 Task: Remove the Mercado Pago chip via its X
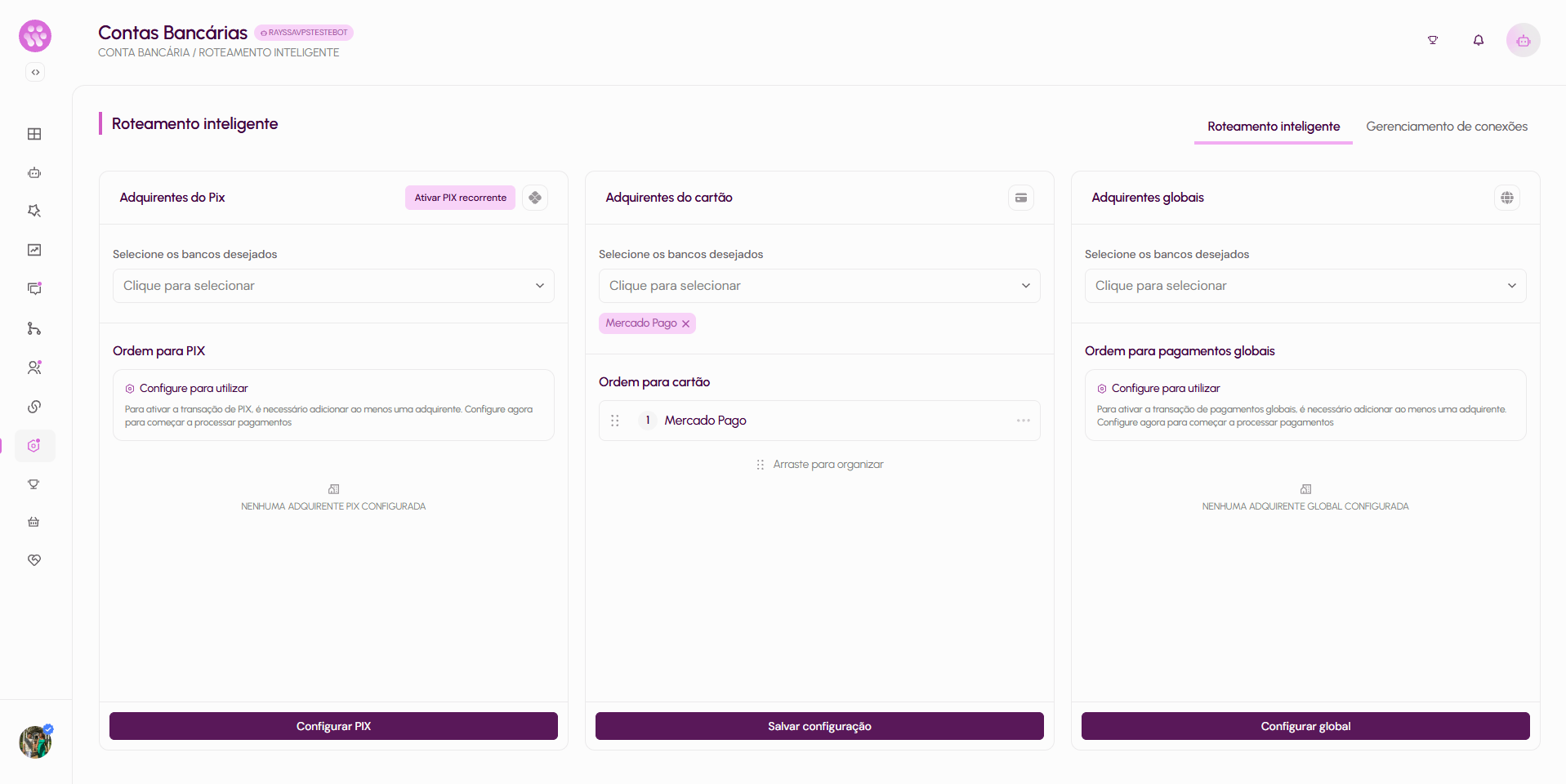686,324
